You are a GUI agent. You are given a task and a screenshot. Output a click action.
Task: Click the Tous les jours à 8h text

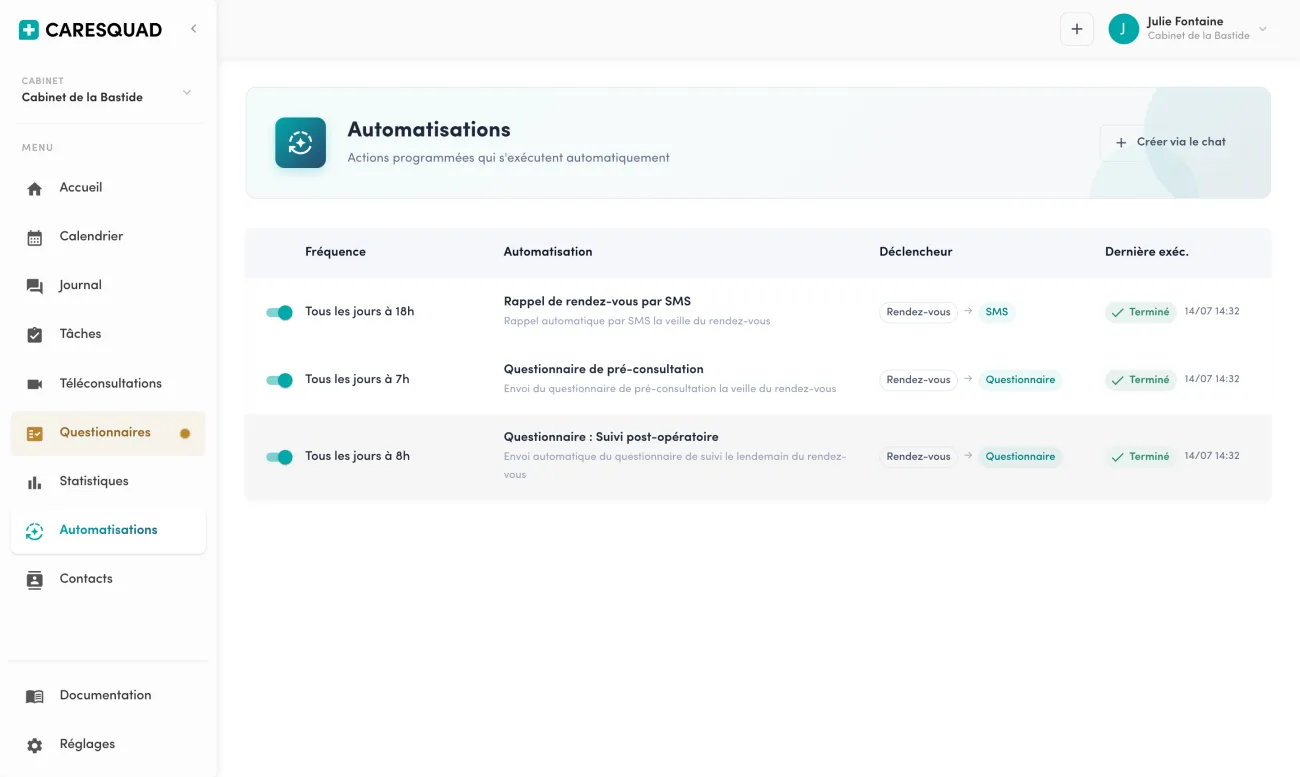pyautogui.click(x=357, y=457)
